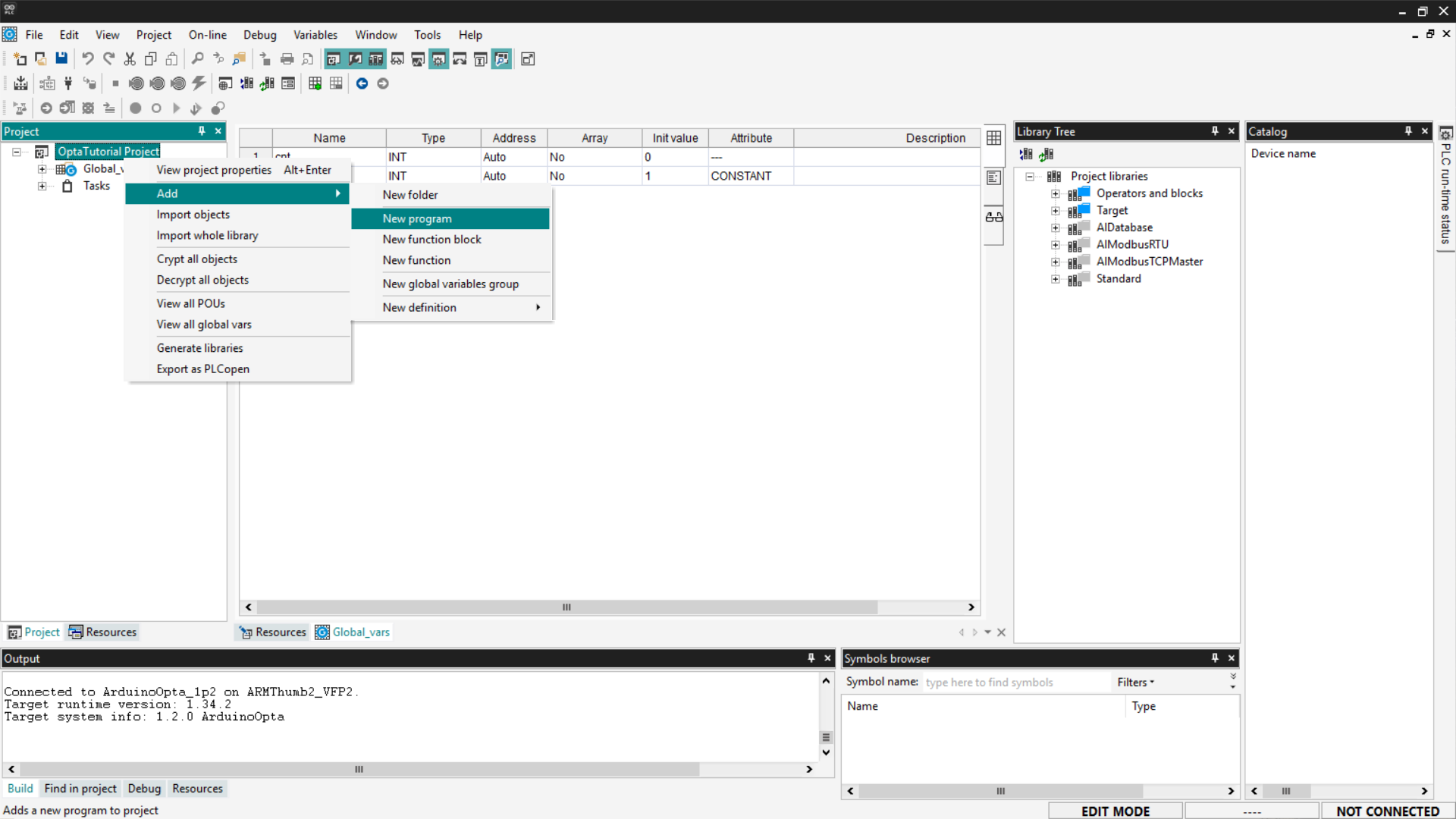Click the connect plug icon
Screen dimensions: 1456x819
[x=68, y=83]
